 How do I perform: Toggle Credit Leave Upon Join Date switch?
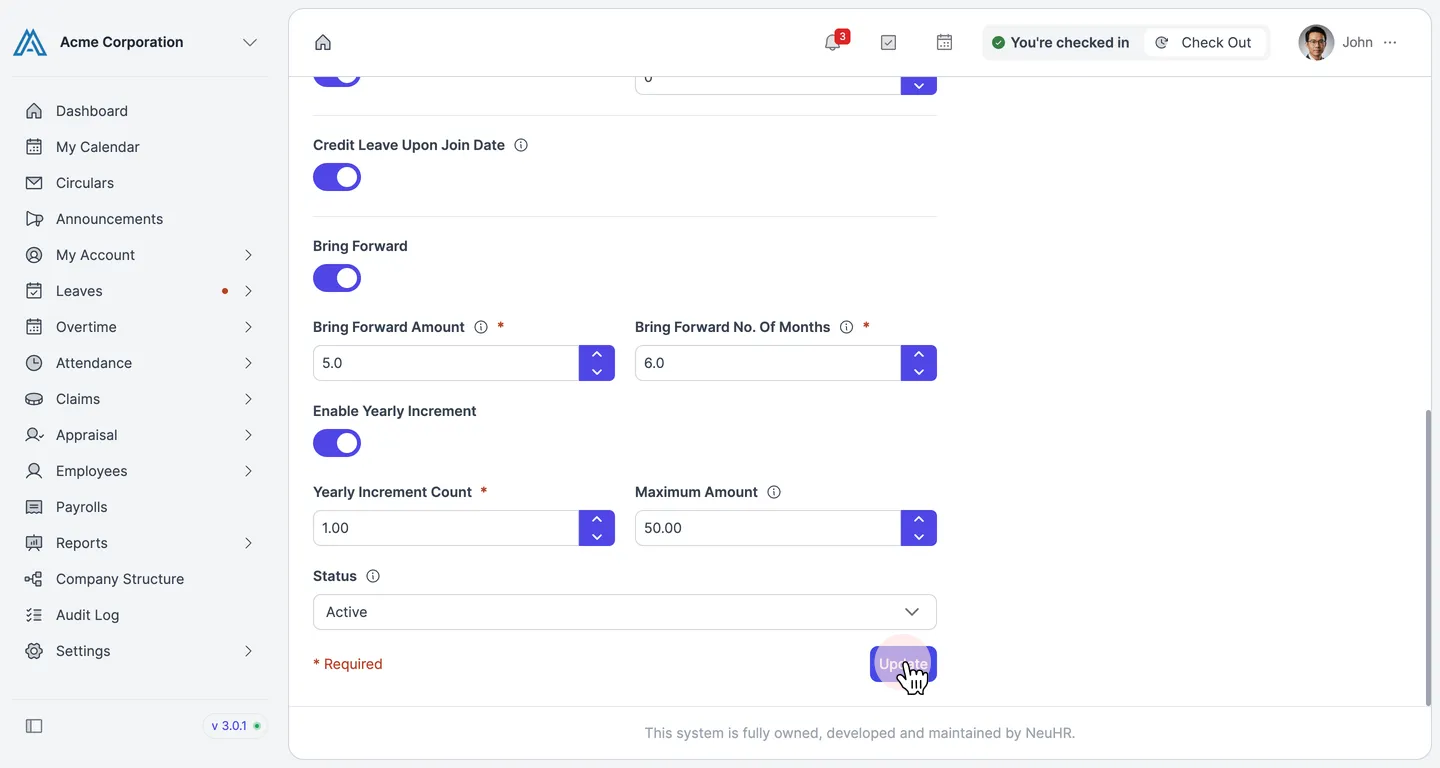tap(337, 178)
